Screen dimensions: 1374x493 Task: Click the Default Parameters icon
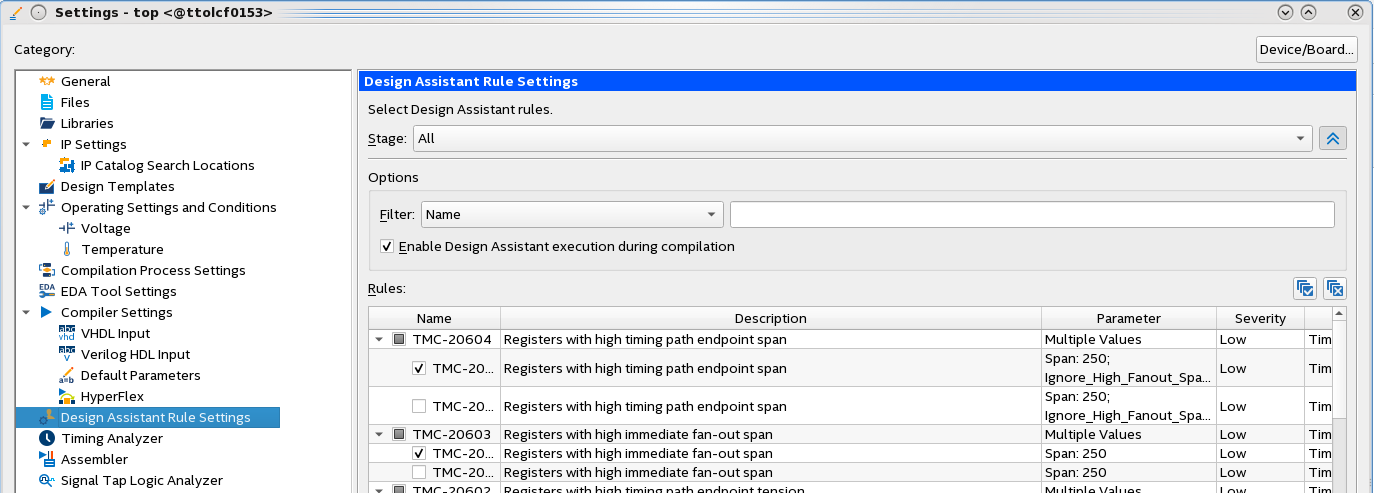pyautogui.click(x=67, y=375)
